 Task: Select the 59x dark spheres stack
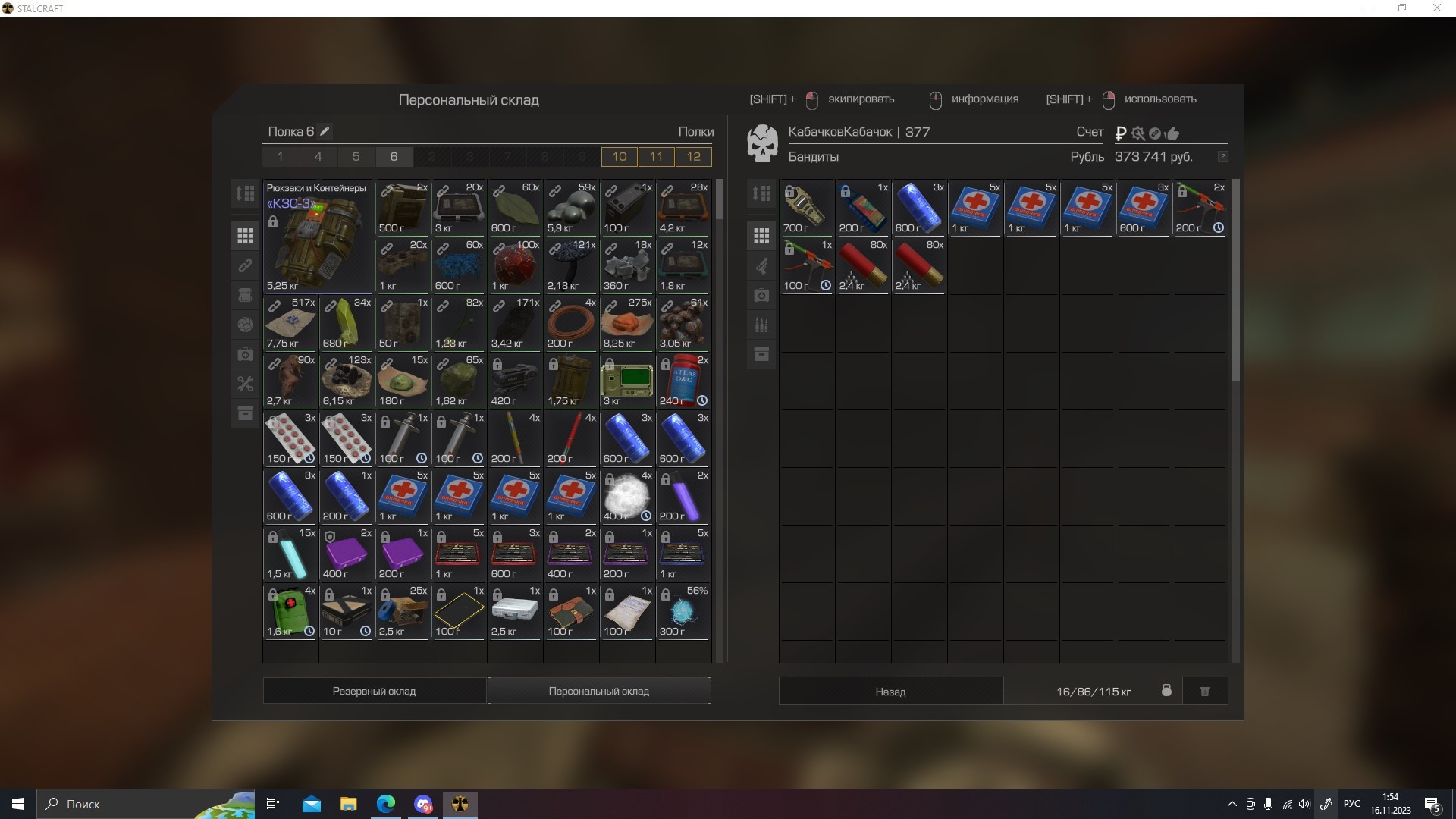tap(571, 208)
